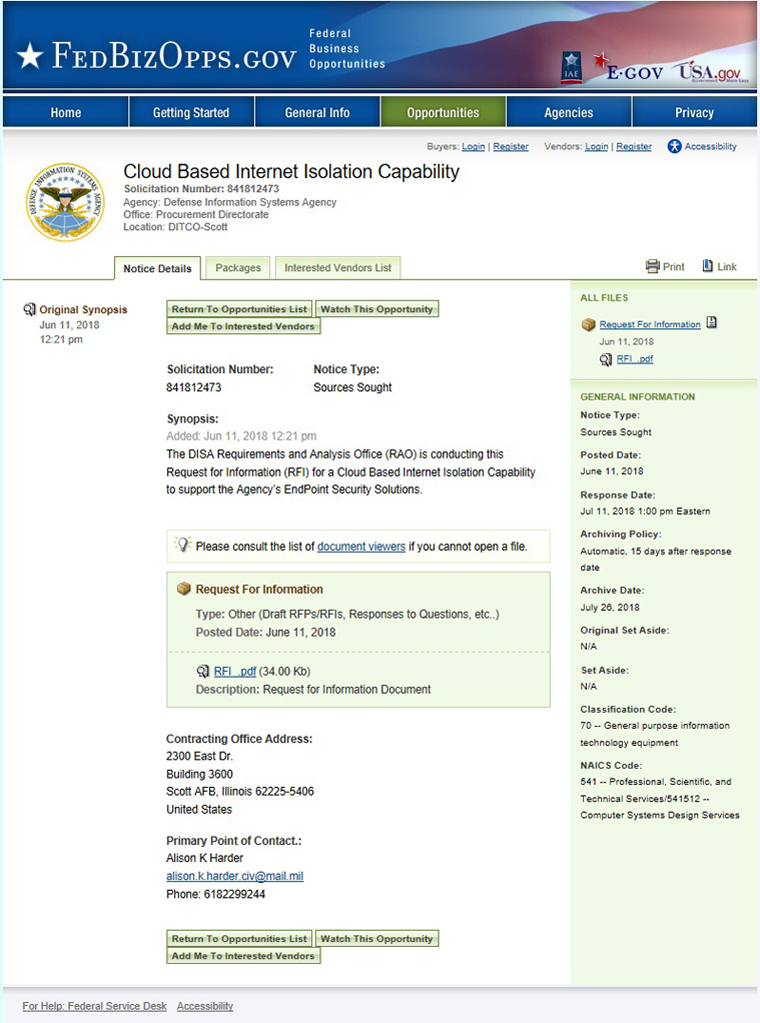The width and height of the screenshot is (760, 1023).
Task: Click the Response Date value Jul 11, 2018
Action: (645, 511)
